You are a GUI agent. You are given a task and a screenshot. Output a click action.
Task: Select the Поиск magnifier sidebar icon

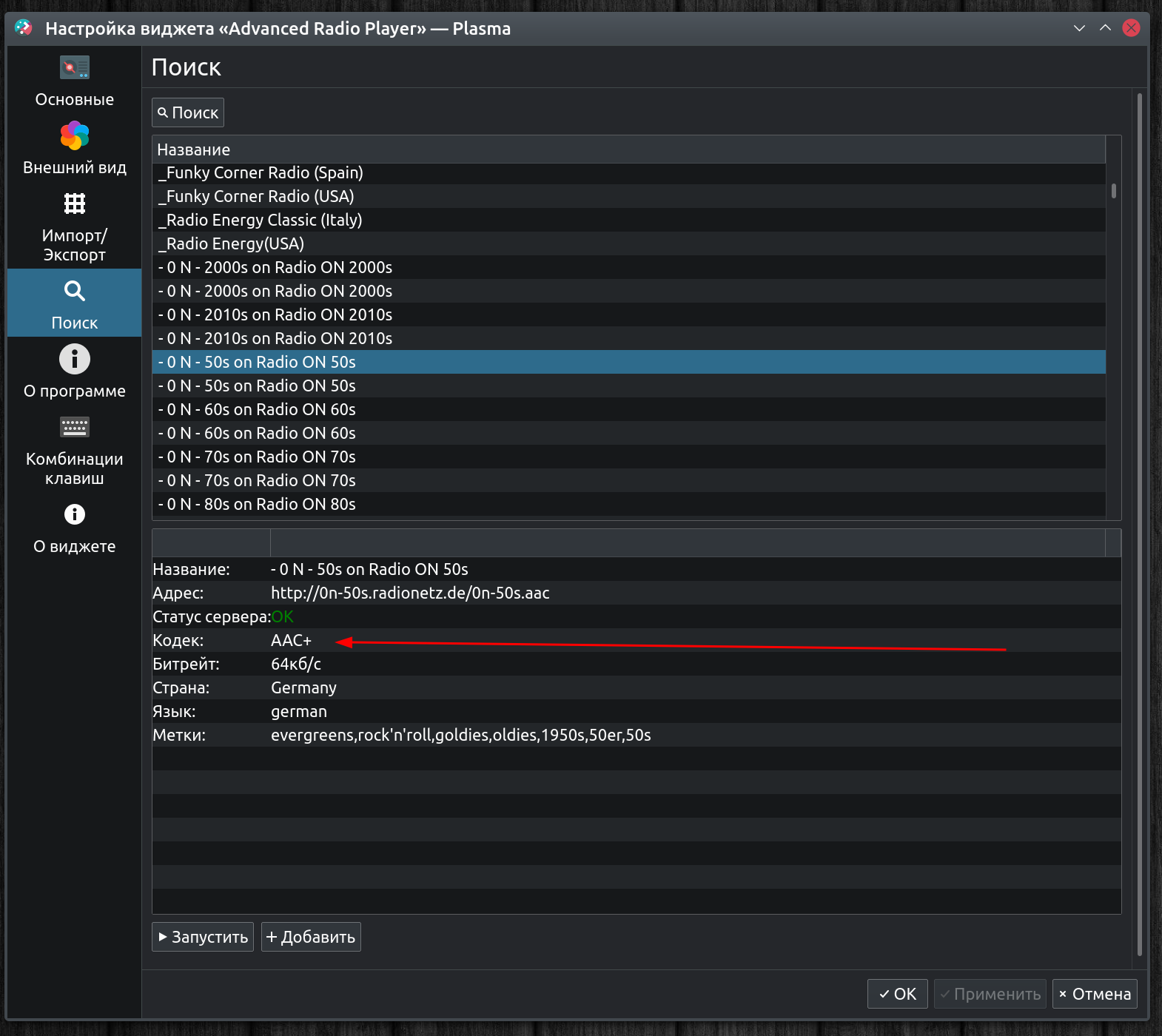74,291
